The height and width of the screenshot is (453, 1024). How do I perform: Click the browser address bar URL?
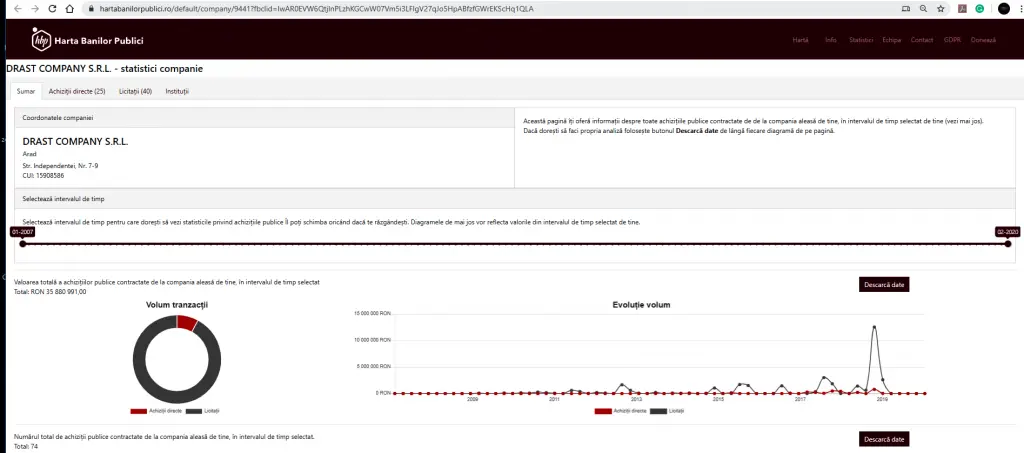[x=316, y=9]
